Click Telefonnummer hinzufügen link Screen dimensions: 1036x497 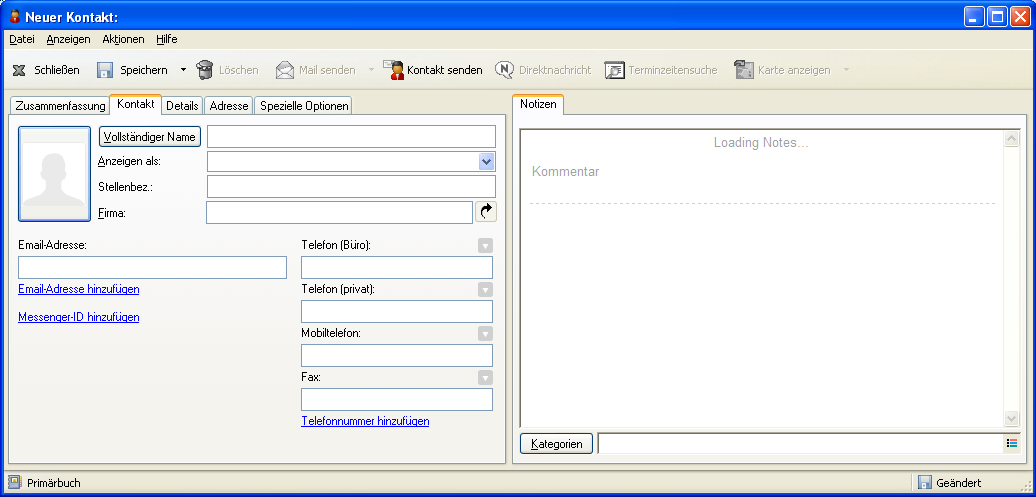(365, 421)
